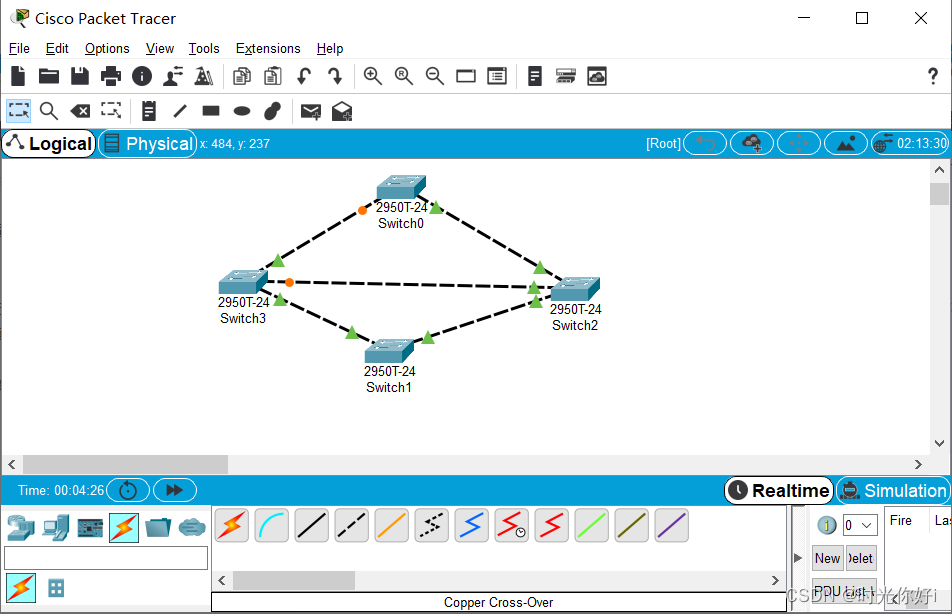Image resolution: width=952 pixels, height=614 pixels.
Task: Select the Draw Rectangle tool
Action: click(211, 111)
